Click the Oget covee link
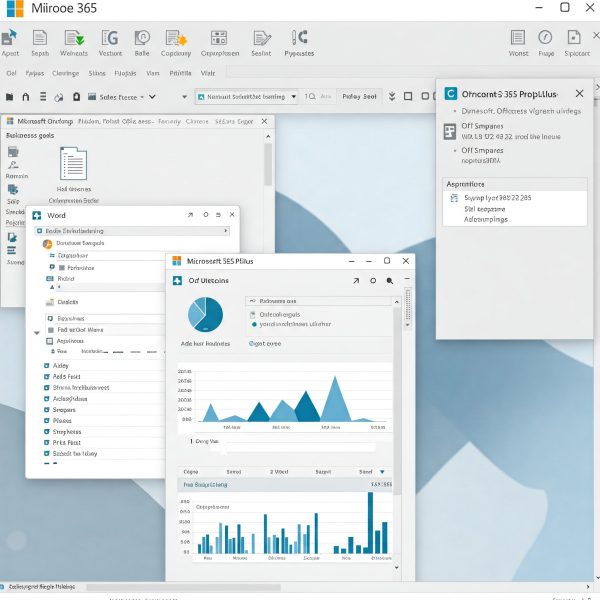Image resolution: width=600 pixels, height=600 pixels. click(x=265, y=343)
